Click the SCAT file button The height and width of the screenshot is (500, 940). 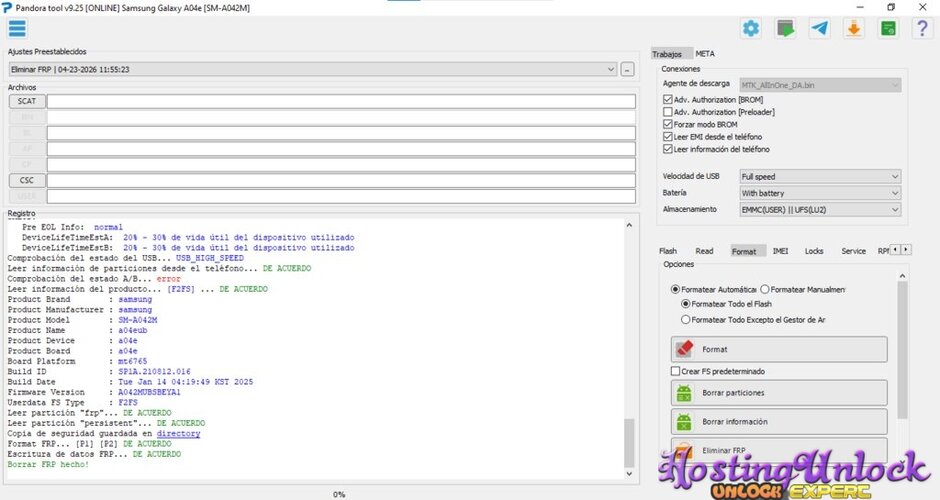(27, 101)
